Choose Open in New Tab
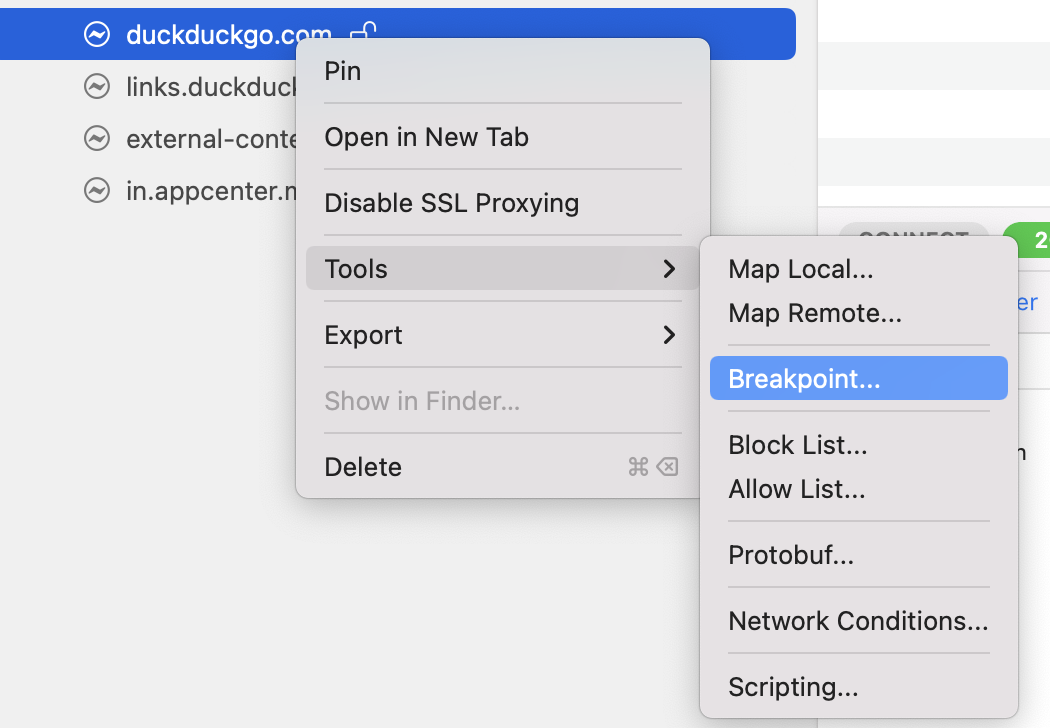Image resolution: width=1050 pixels, height=728 pixels. (502, 137)
